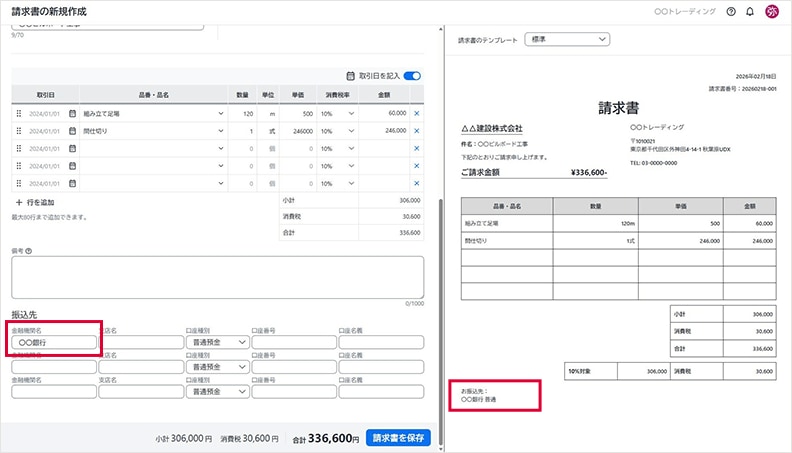Click drag handle of the 間仕切り row
The image size is (792, 453).
(18, 130)
